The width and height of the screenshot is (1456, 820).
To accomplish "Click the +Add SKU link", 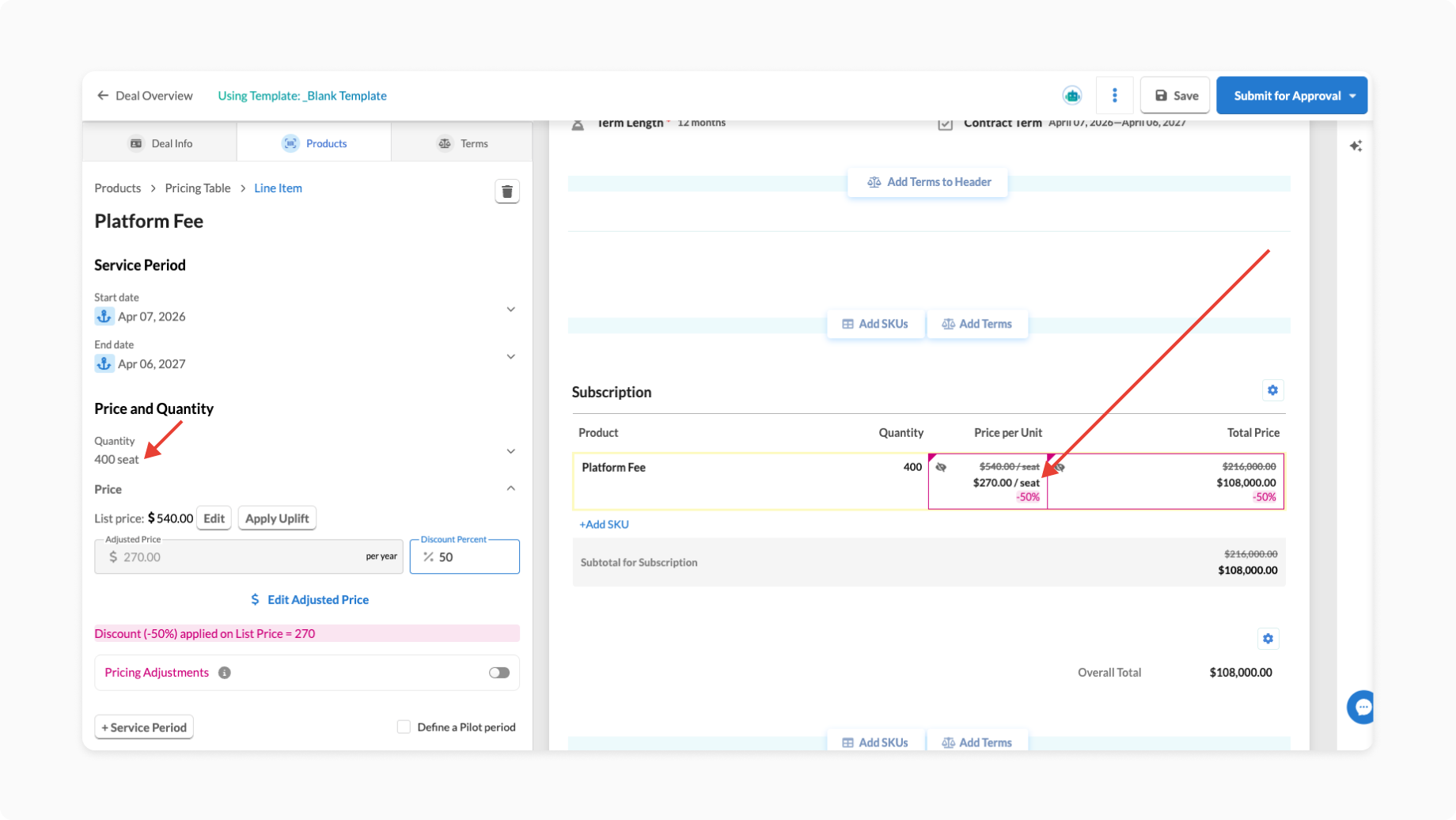I will [x=604, y=524].
